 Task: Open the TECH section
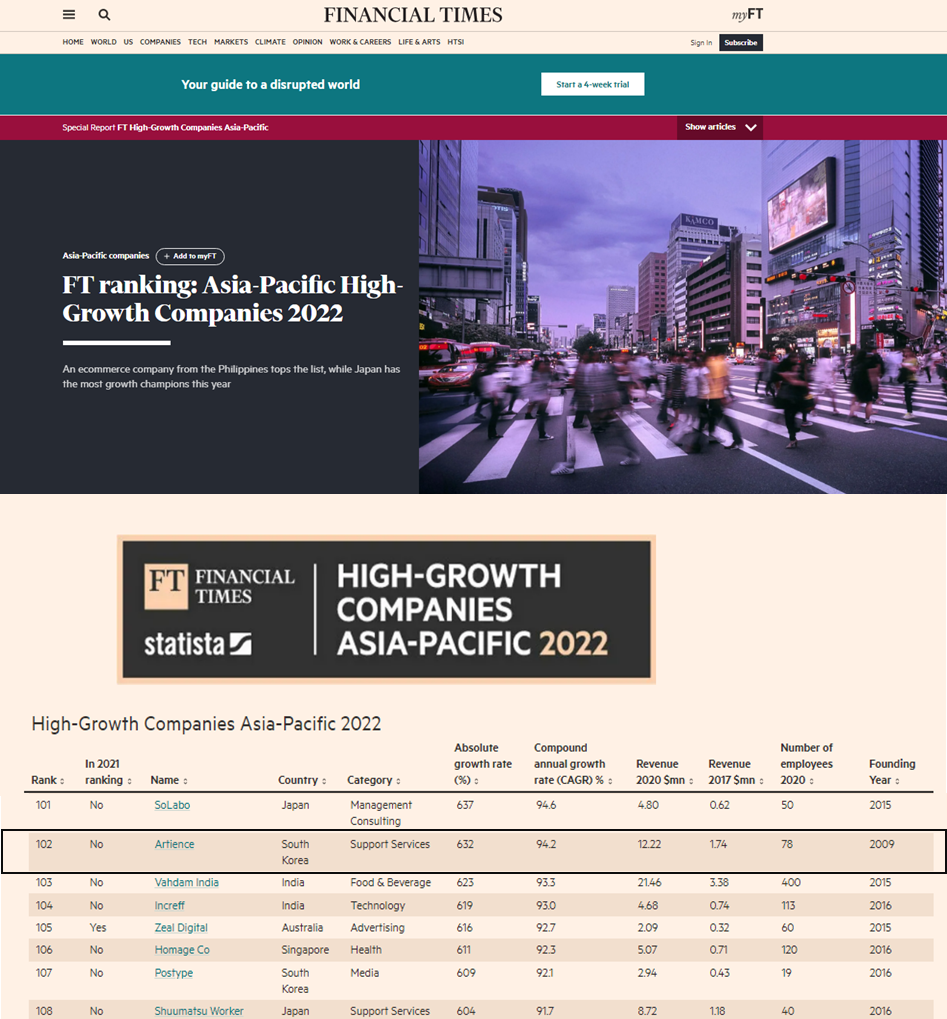[x=198, y=42]
